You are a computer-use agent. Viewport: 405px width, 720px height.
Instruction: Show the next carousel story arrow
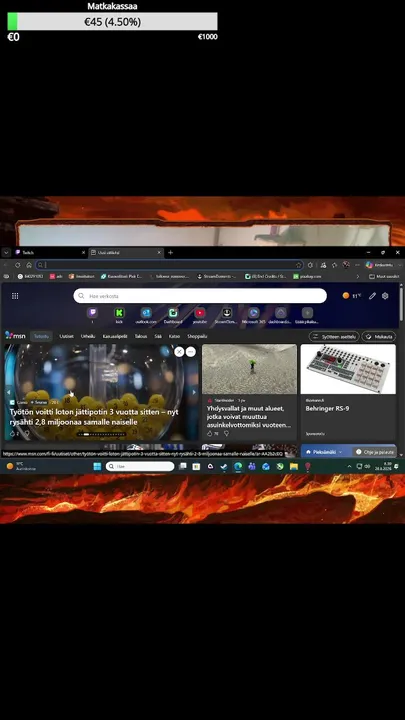194,393
